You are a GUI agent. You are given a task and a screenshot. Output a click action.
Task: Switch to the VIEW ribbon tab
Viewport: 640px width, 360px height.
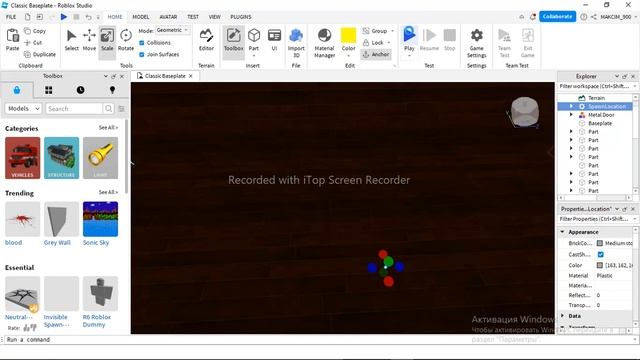[214, 17]
